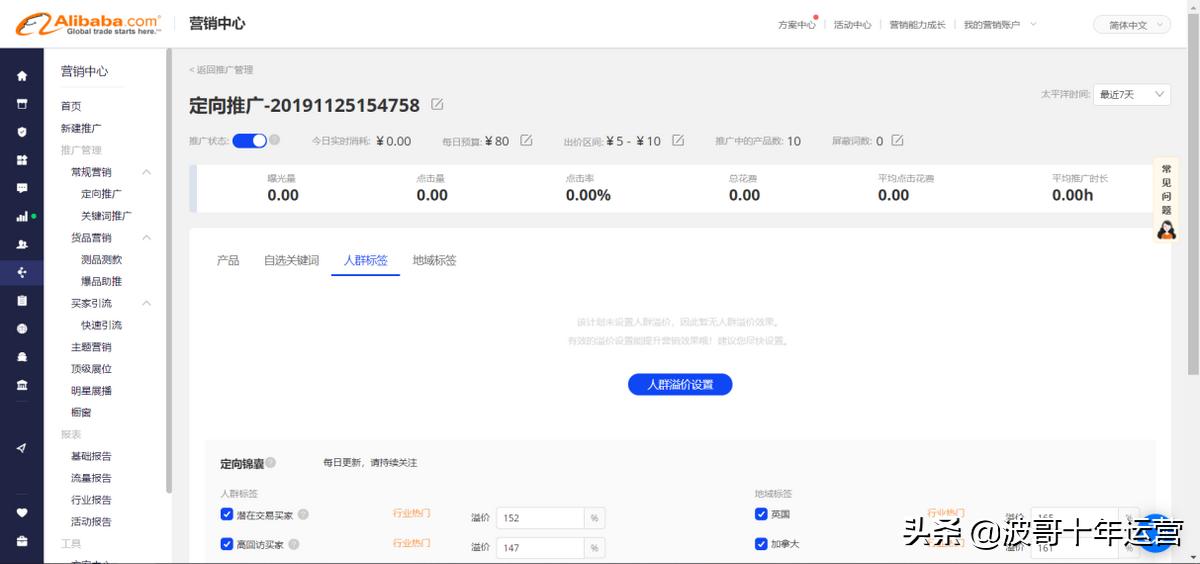Open the 常见问题 help assistant

point(1166,200)
